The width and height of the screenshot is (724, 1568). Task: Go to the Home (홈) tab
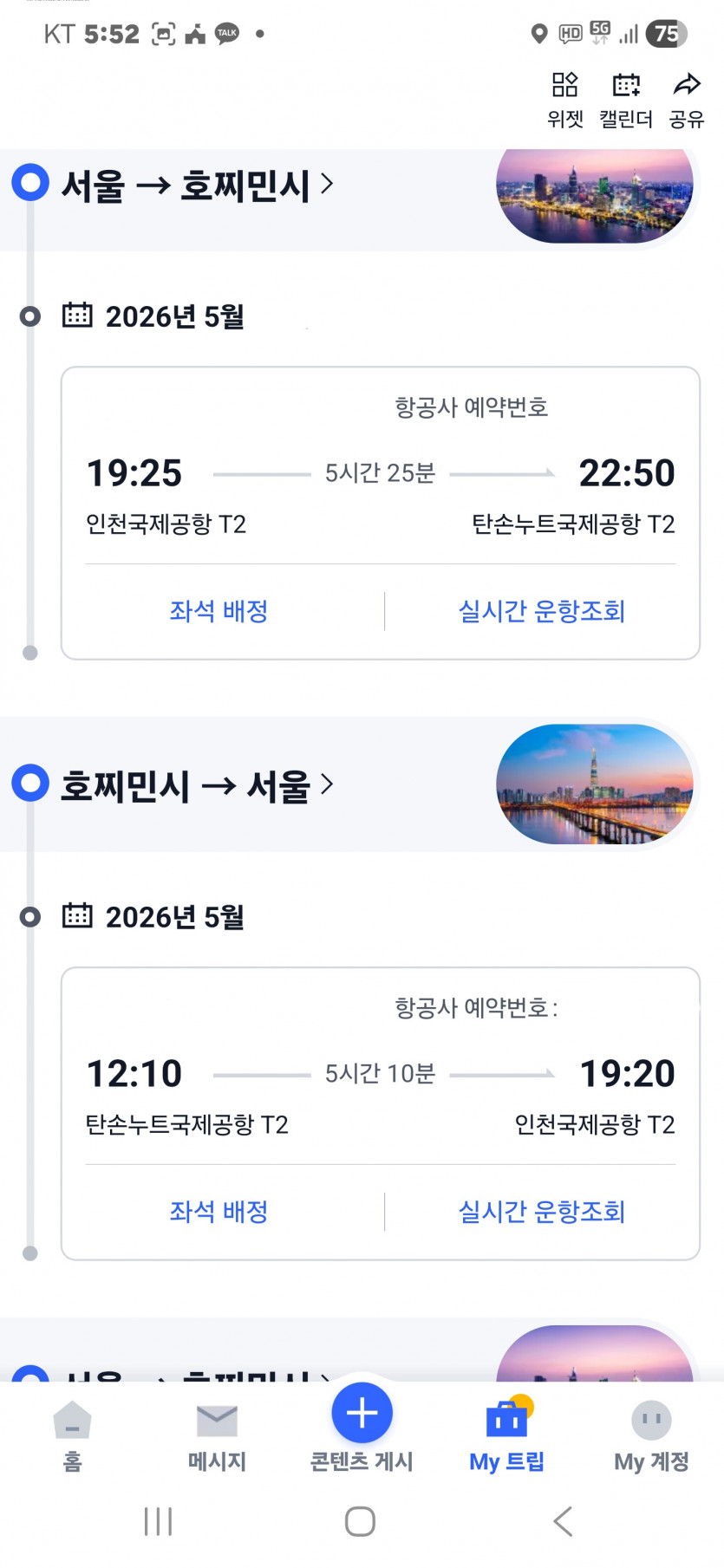[72, 1435]
